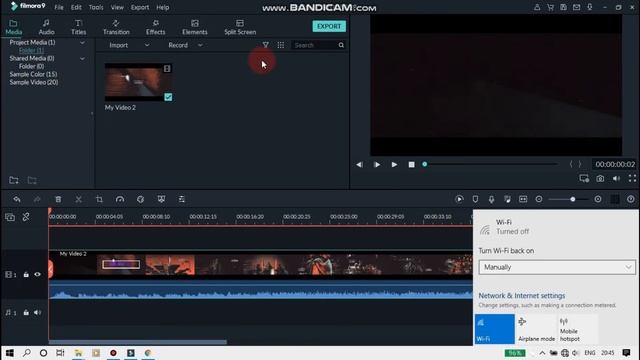Toggle auto ripple link icon
This screenshot has height=360, width=640.
(26, 217)
